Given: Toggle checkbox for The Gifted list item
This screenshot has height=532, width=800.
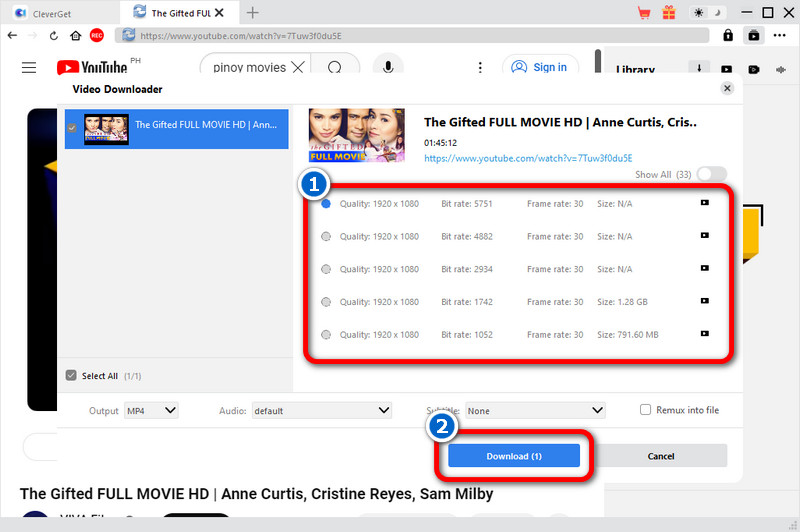Looking at the screenshot, I should [x=72, y=128].
